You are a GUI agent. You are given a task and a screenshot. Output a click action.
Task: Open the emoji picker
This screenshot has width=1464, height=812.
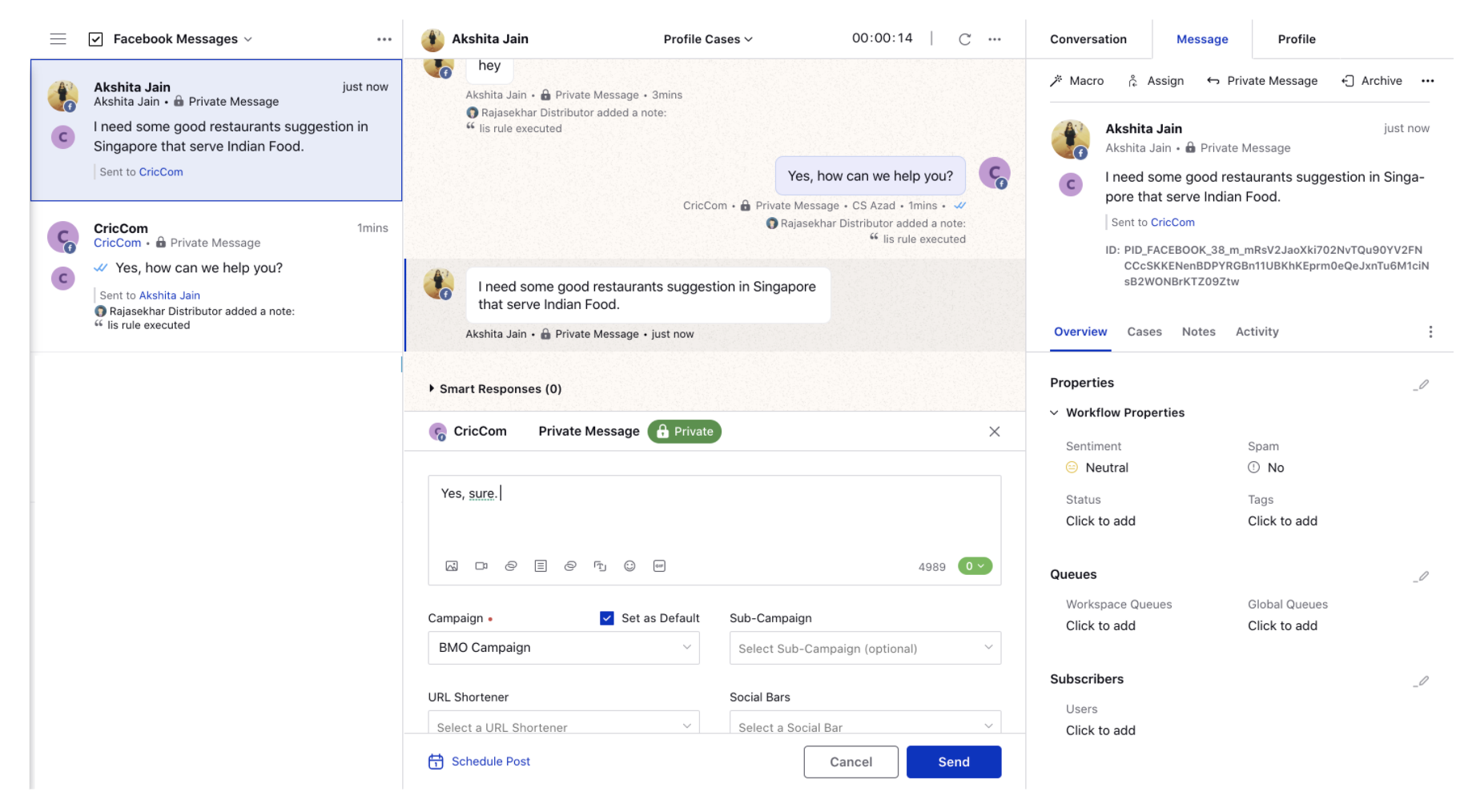tap(629, 566)
